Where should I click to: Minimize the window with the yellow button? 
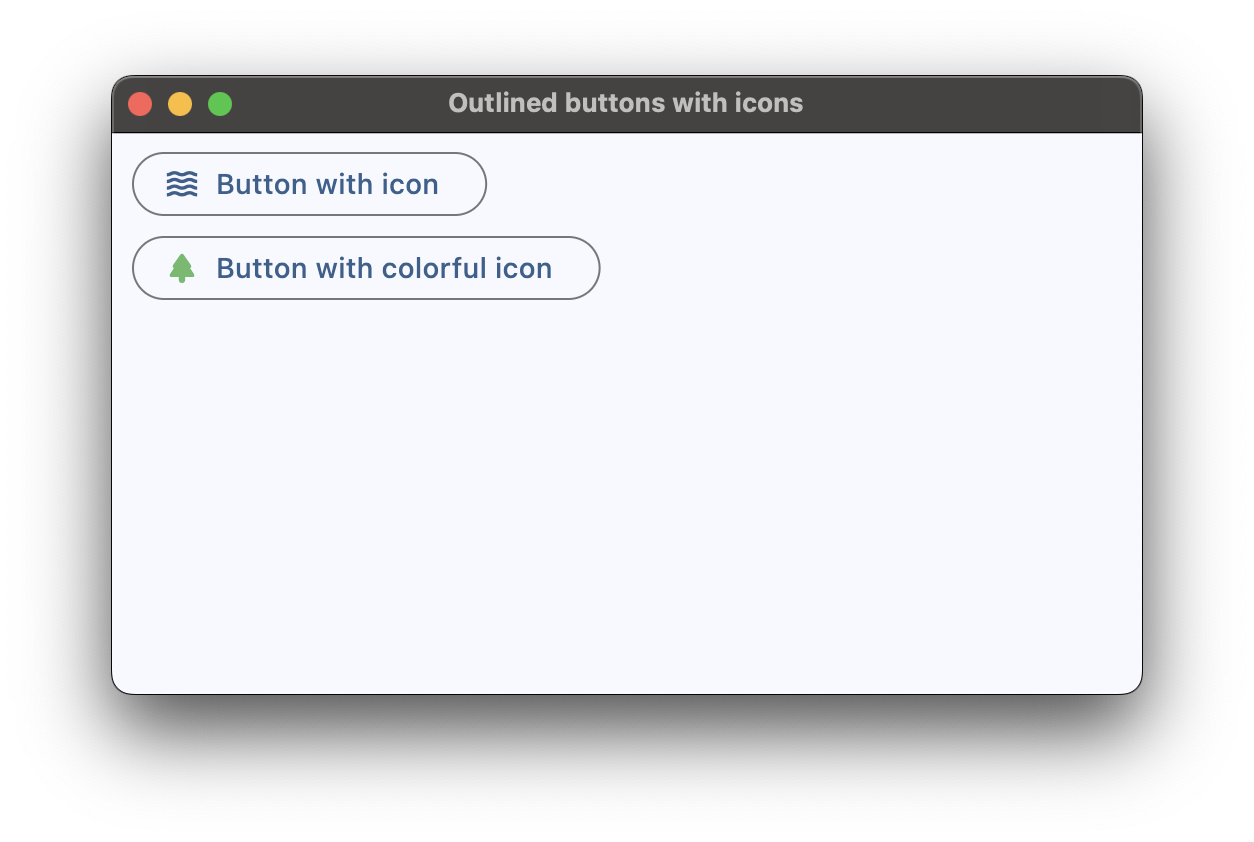[180, 104]
